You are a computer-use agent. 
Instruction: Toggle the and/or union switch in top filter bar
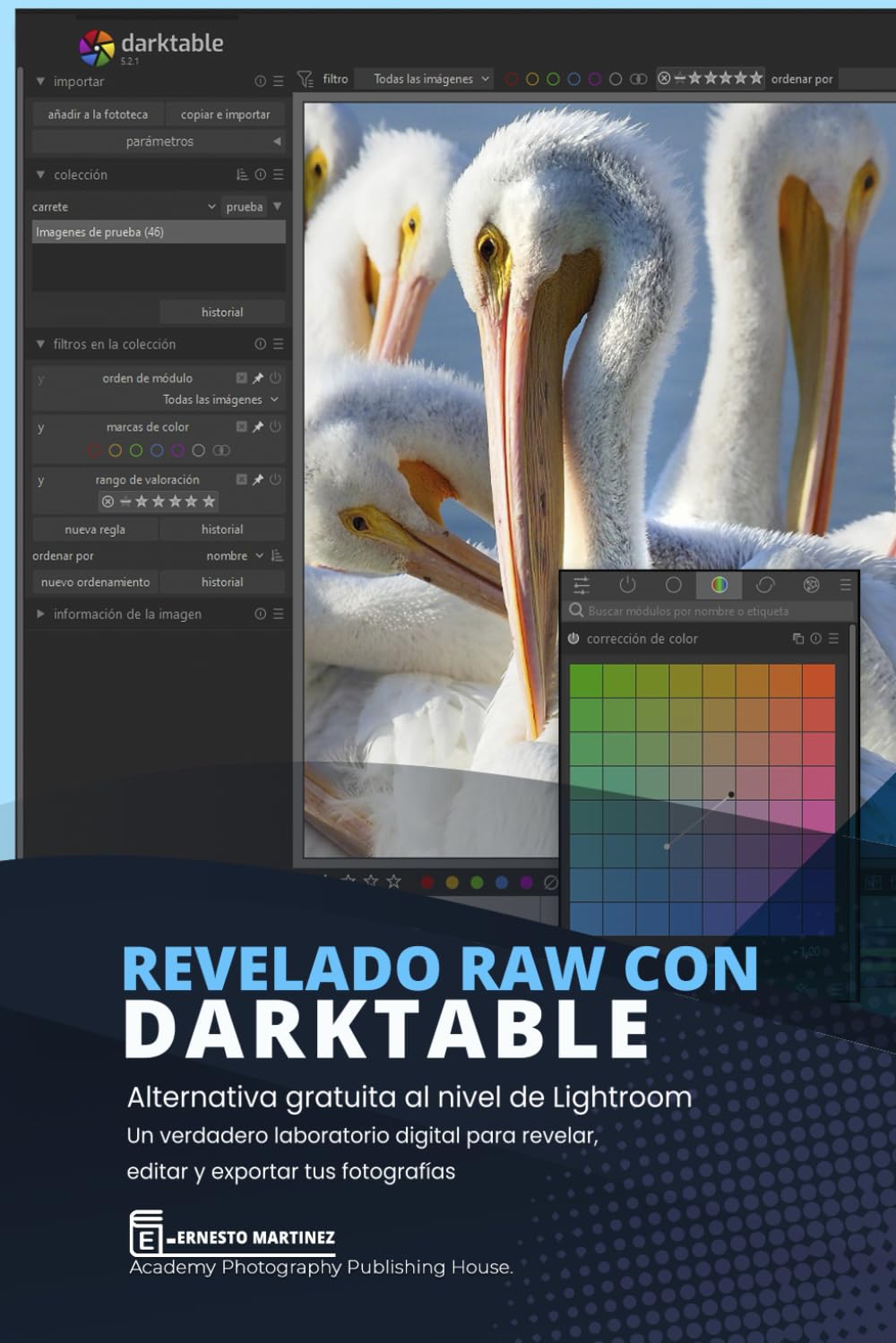tap(638, 79)
